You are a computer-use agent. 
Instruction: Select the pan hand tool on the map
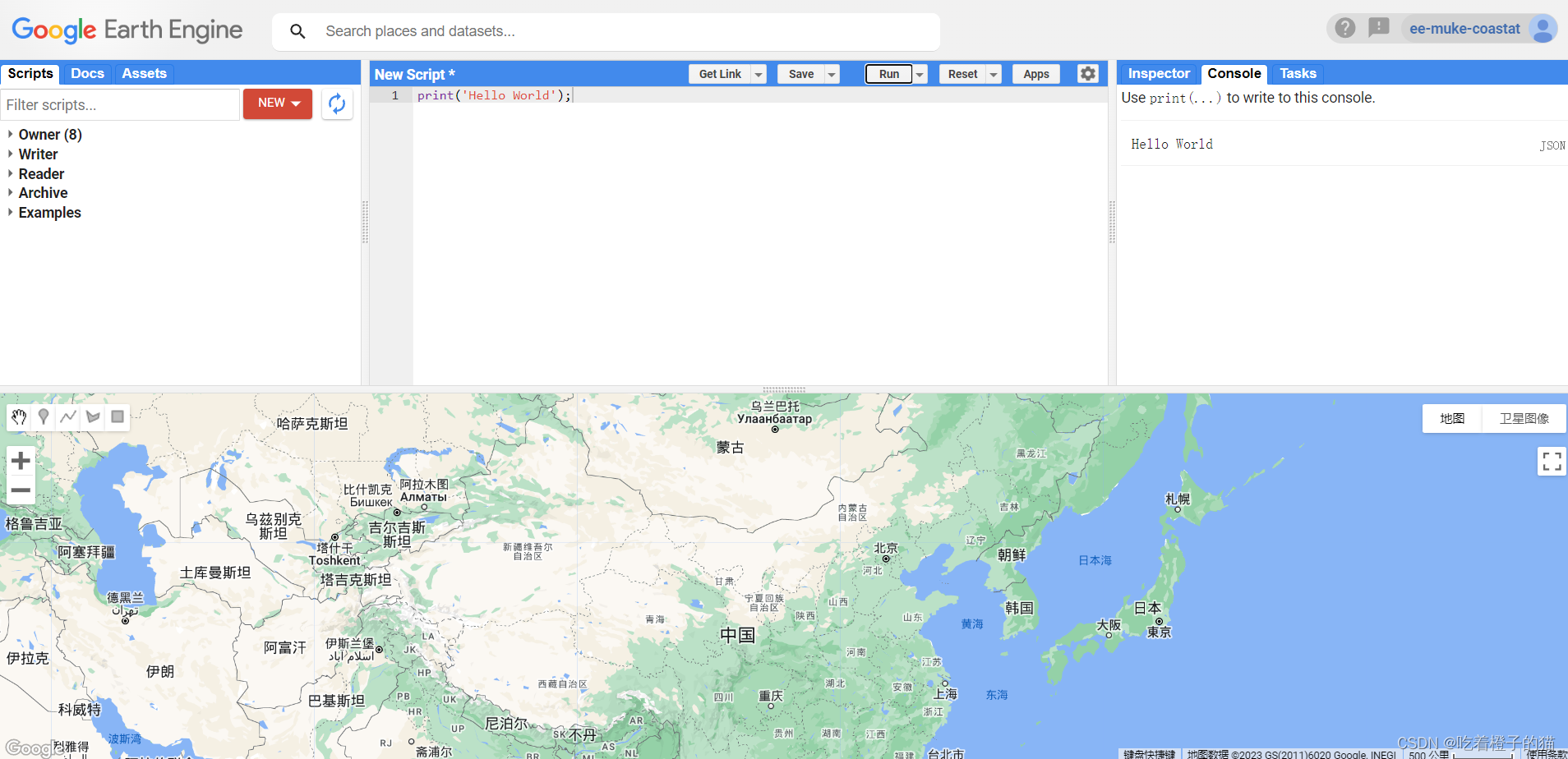coord(18,416)
